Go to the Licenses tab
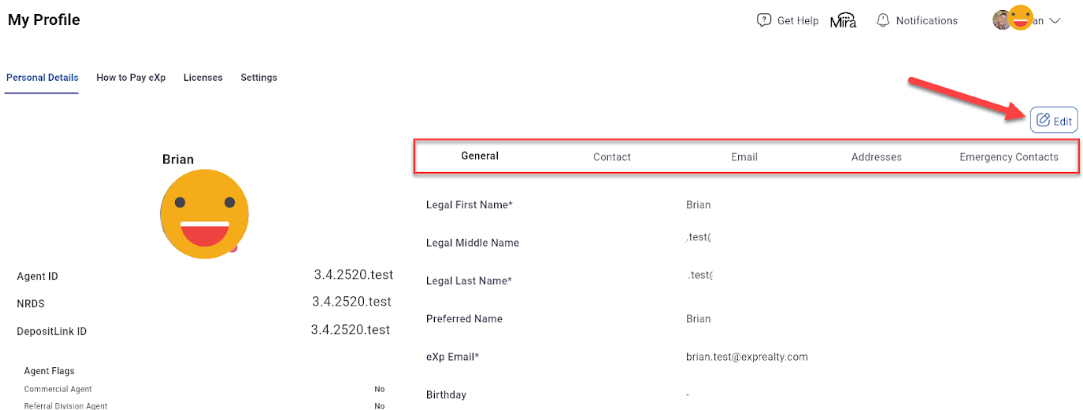The image size is (1083, 410). [203, 78]
